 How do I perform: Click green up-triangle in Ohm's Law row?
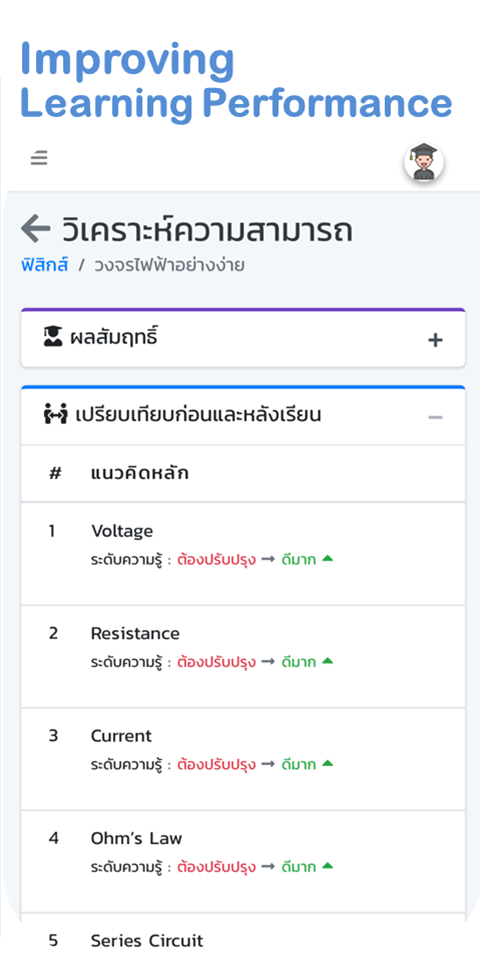tap(328, 866)
